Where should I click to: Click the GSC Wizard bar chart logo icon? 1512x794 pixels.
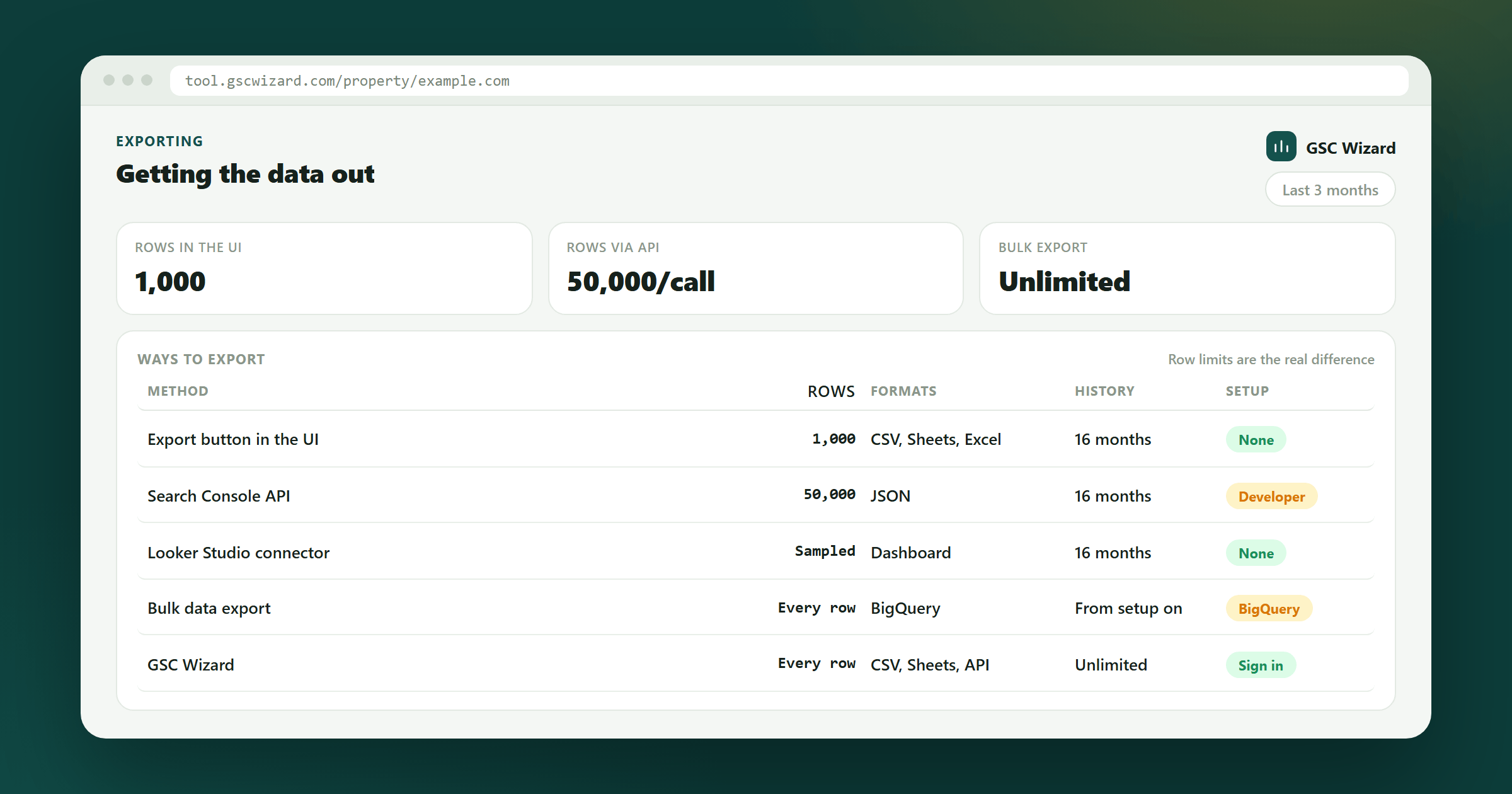click(x=1281, y=147)
